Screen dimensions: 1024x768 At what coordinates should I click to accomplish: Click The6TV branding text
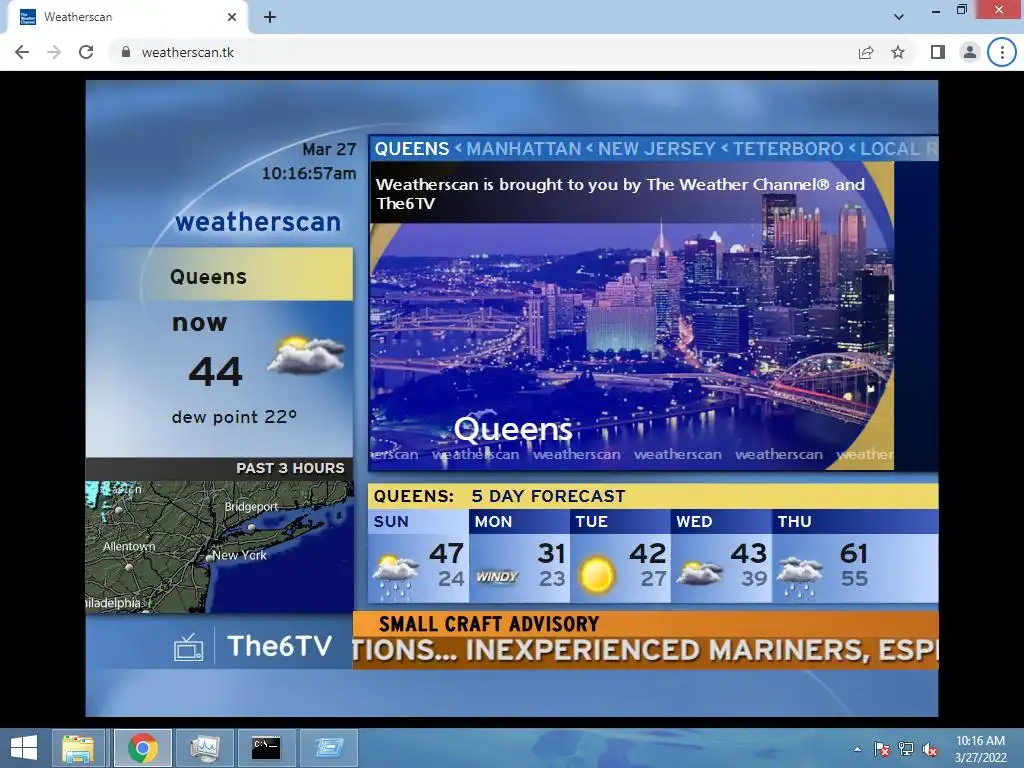pos(280,647)
